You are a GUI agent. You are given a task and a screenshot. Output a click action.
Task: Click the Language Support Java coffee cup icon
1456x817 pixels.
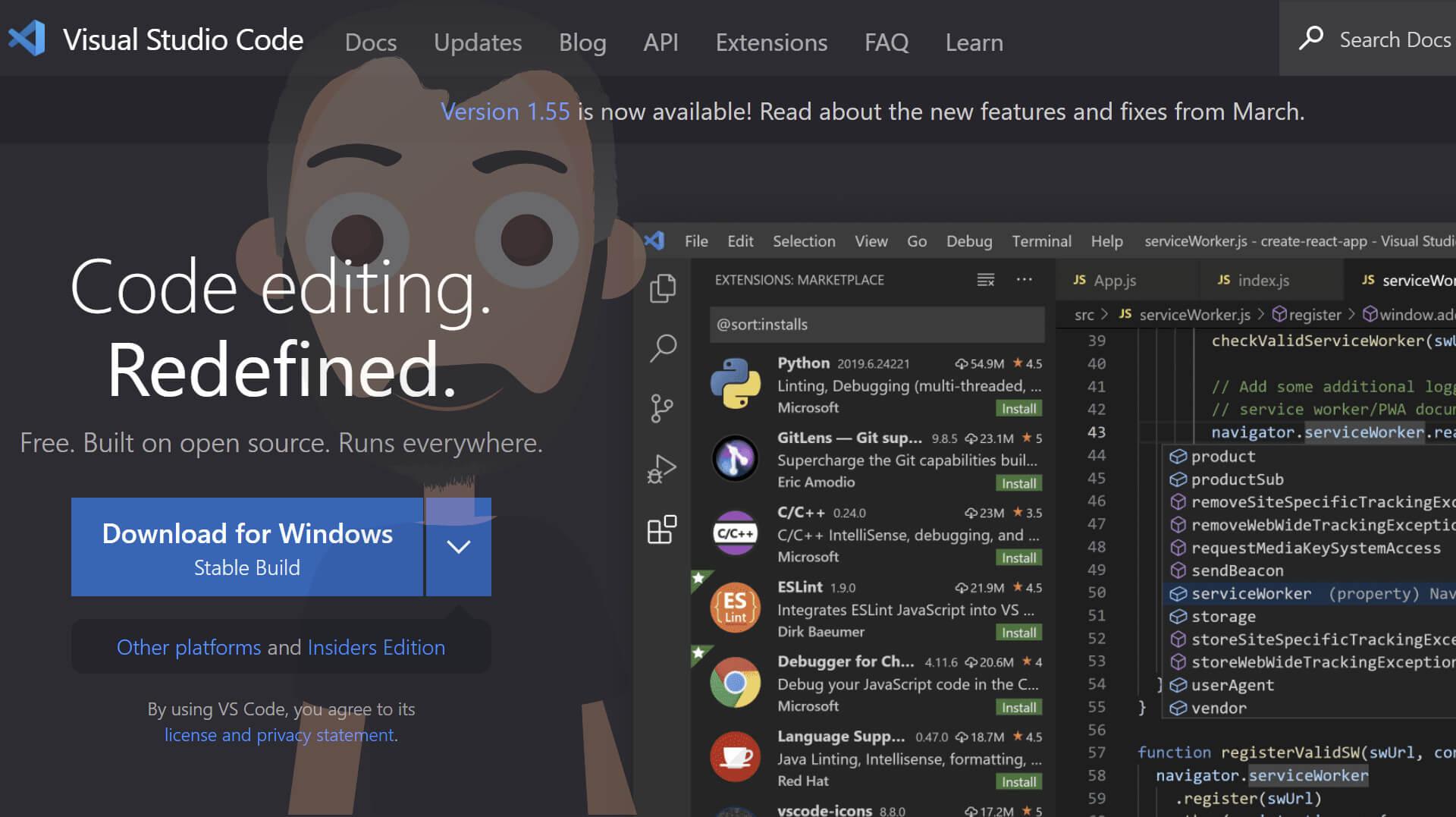[735, 757]
